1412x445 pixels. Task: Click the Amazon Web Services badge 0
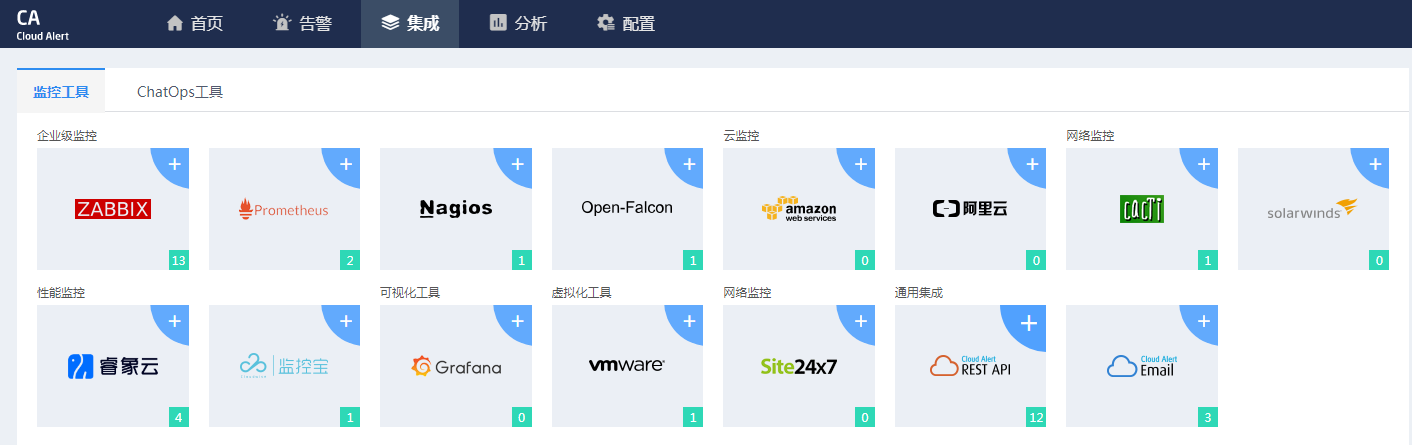pyautogui.click(x=865, y=261)
